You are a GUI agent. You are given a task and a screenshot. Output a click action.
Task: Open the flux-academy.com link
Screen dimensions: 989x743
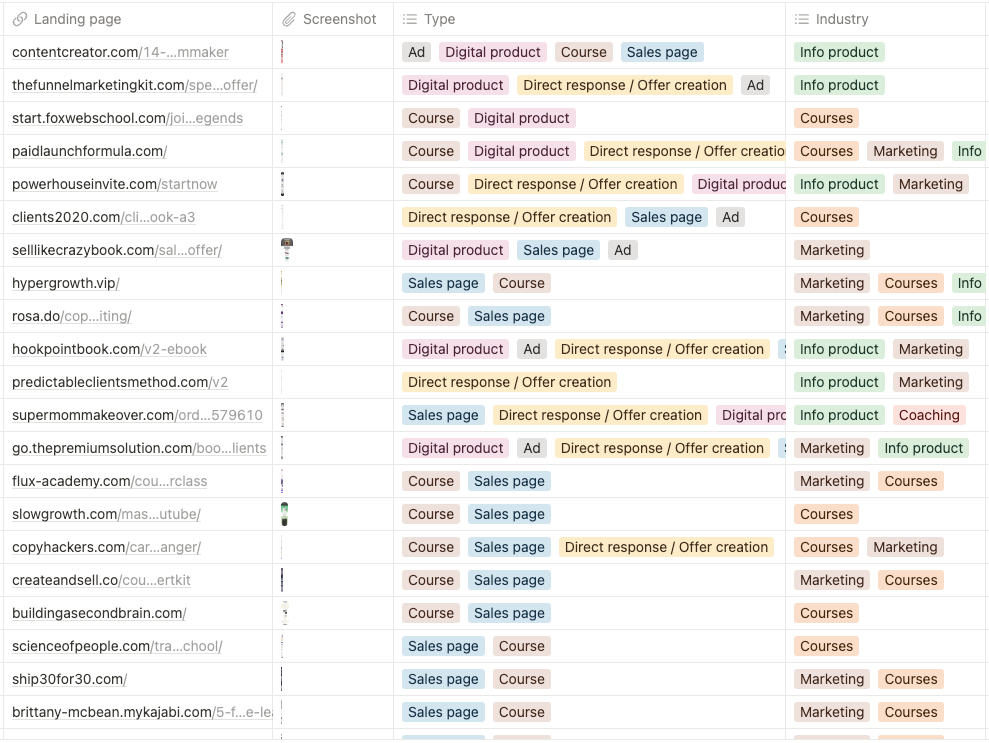pyautogui.click(x=110, y=481)
